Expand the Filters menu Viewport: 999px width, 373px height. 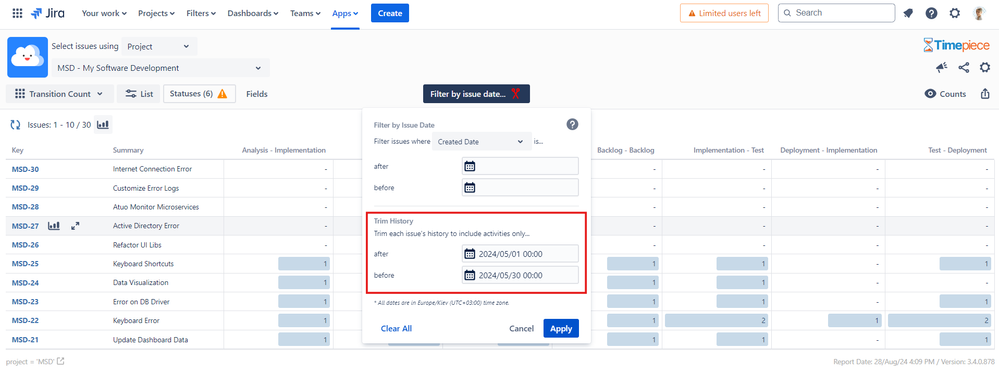201,13
